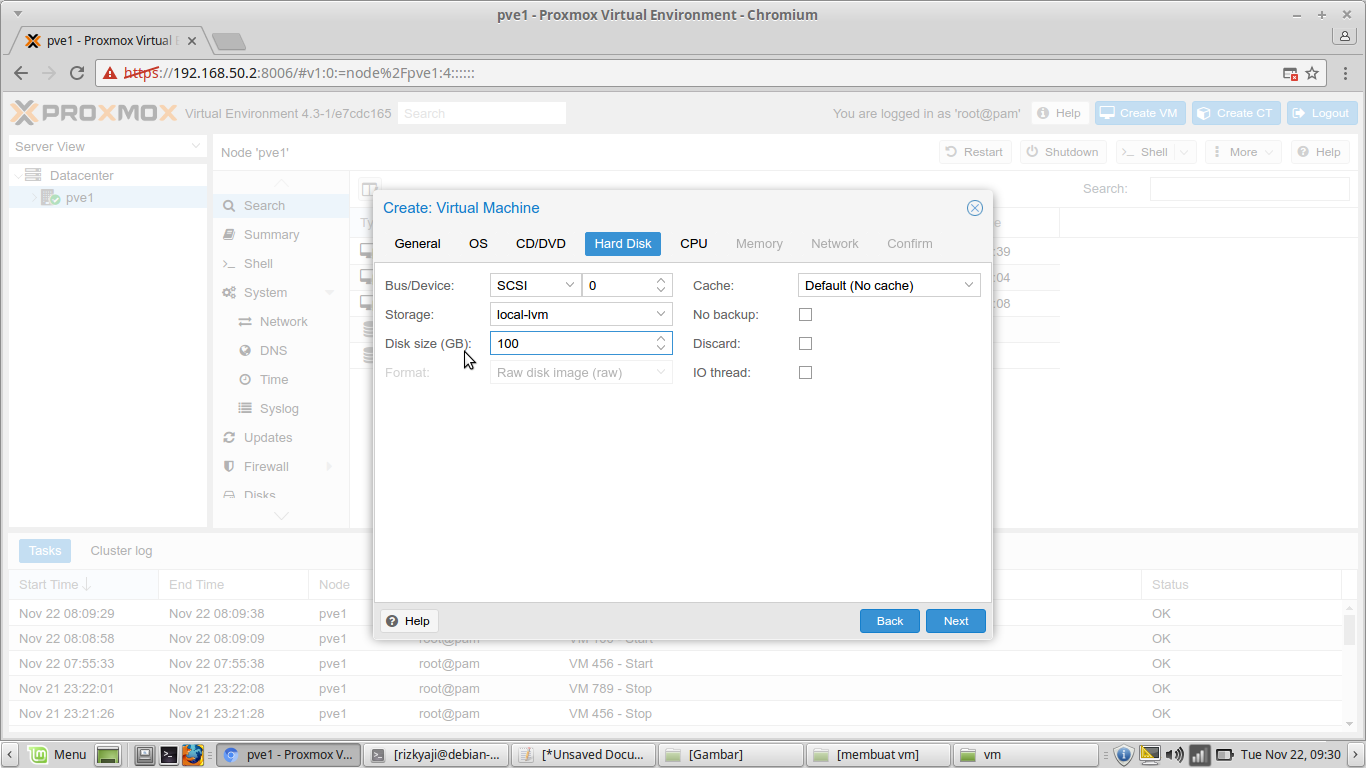Click the volume speaker tray icon
The width and height of the screenshot is (1366, 768).
click(1175, 755)
